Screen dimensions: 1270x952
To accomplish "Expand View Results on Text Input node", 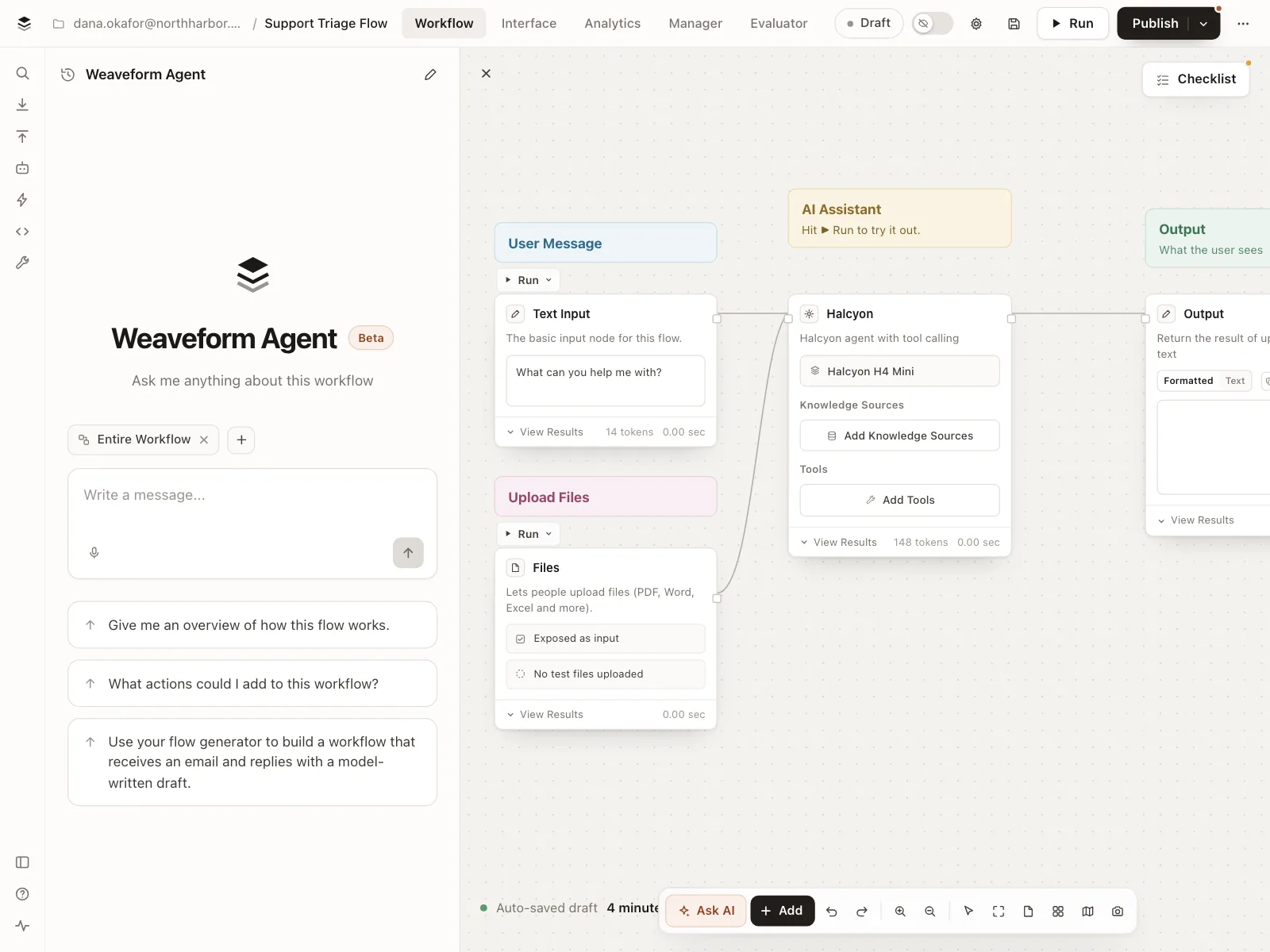I will pos(545,432).
